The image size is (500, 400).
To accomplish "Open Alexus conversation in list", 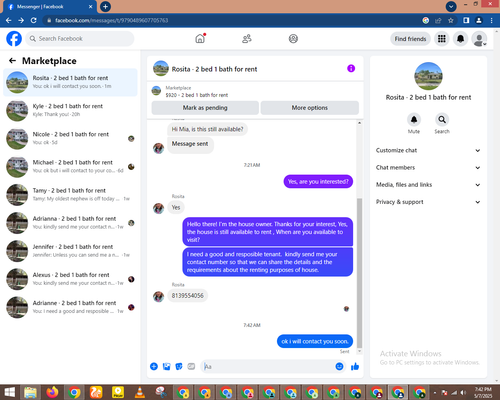I will (70, 279).
